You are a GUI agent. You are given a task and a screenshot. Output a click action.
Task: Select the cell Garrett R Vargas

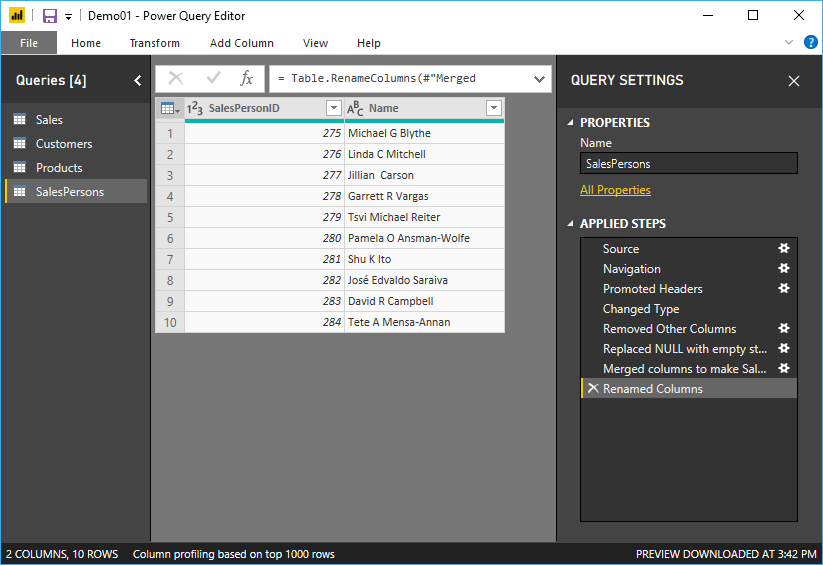click(424, 196)
